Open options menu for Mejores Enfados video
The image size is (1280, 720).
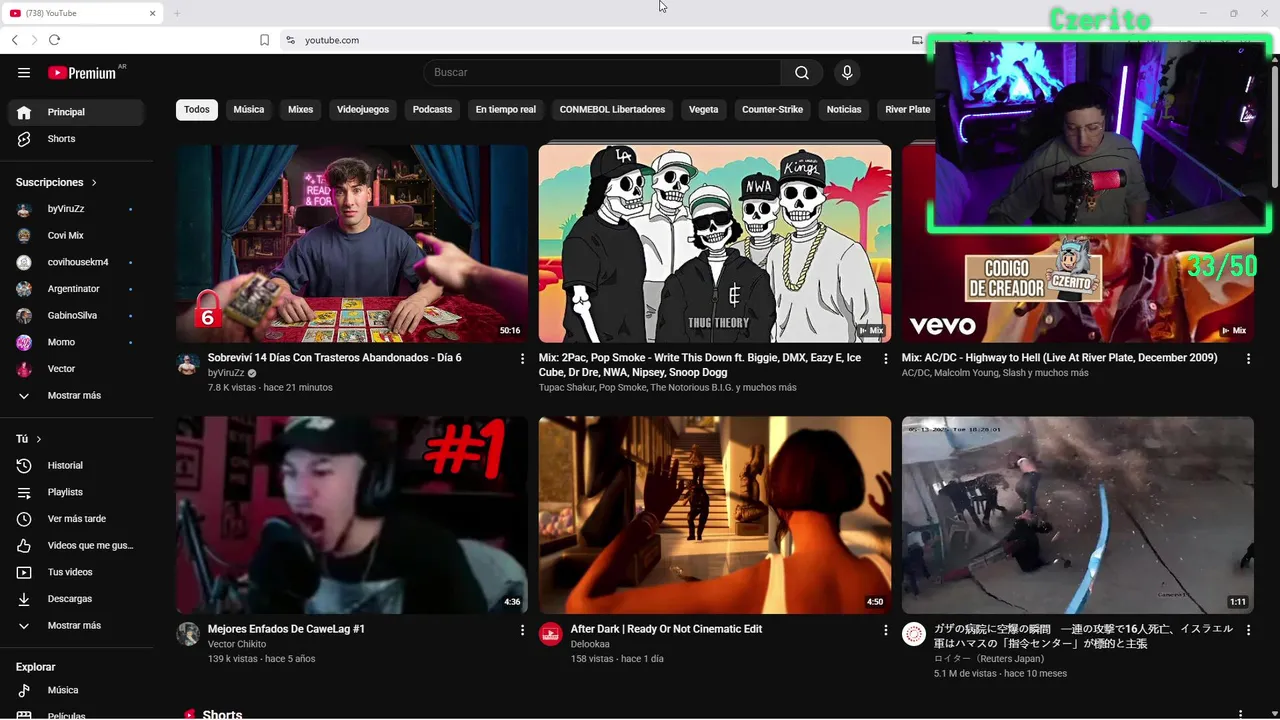point(522,630)
